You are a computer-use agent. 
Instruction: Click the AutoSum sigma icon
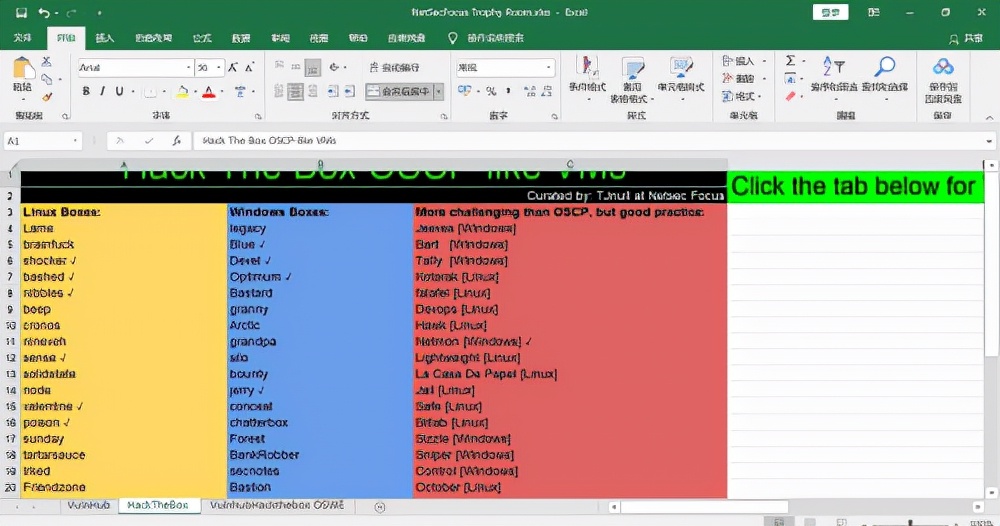coord(791,61)
